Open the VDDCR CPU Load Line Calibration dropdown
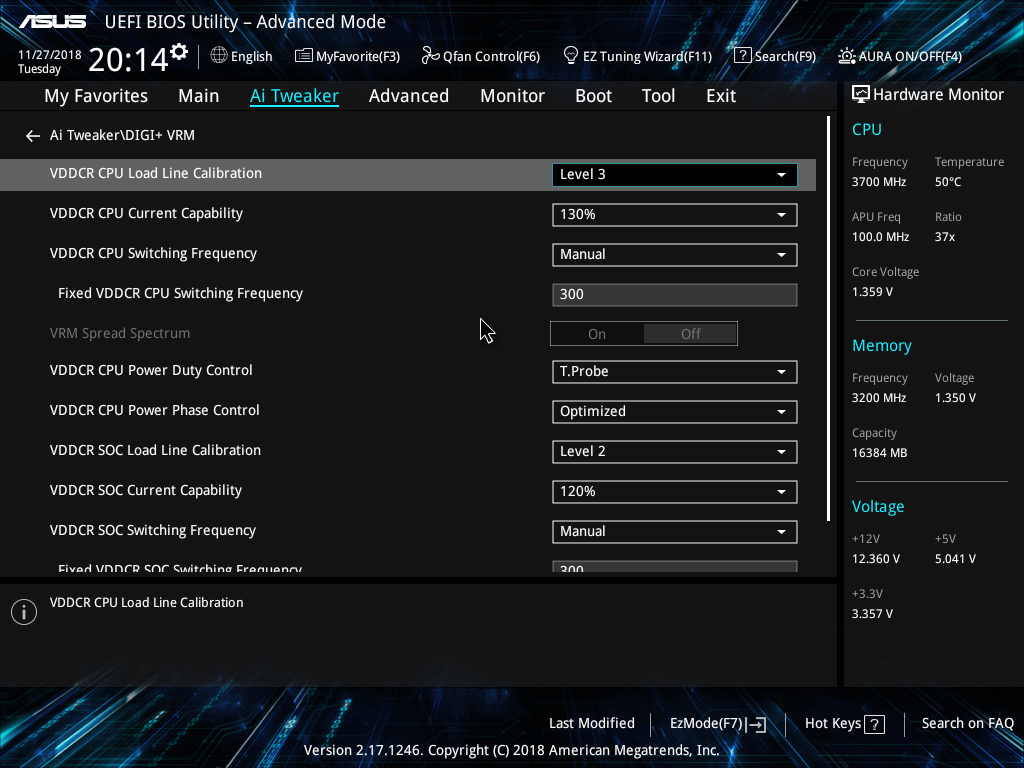 (x=675, y=174)
